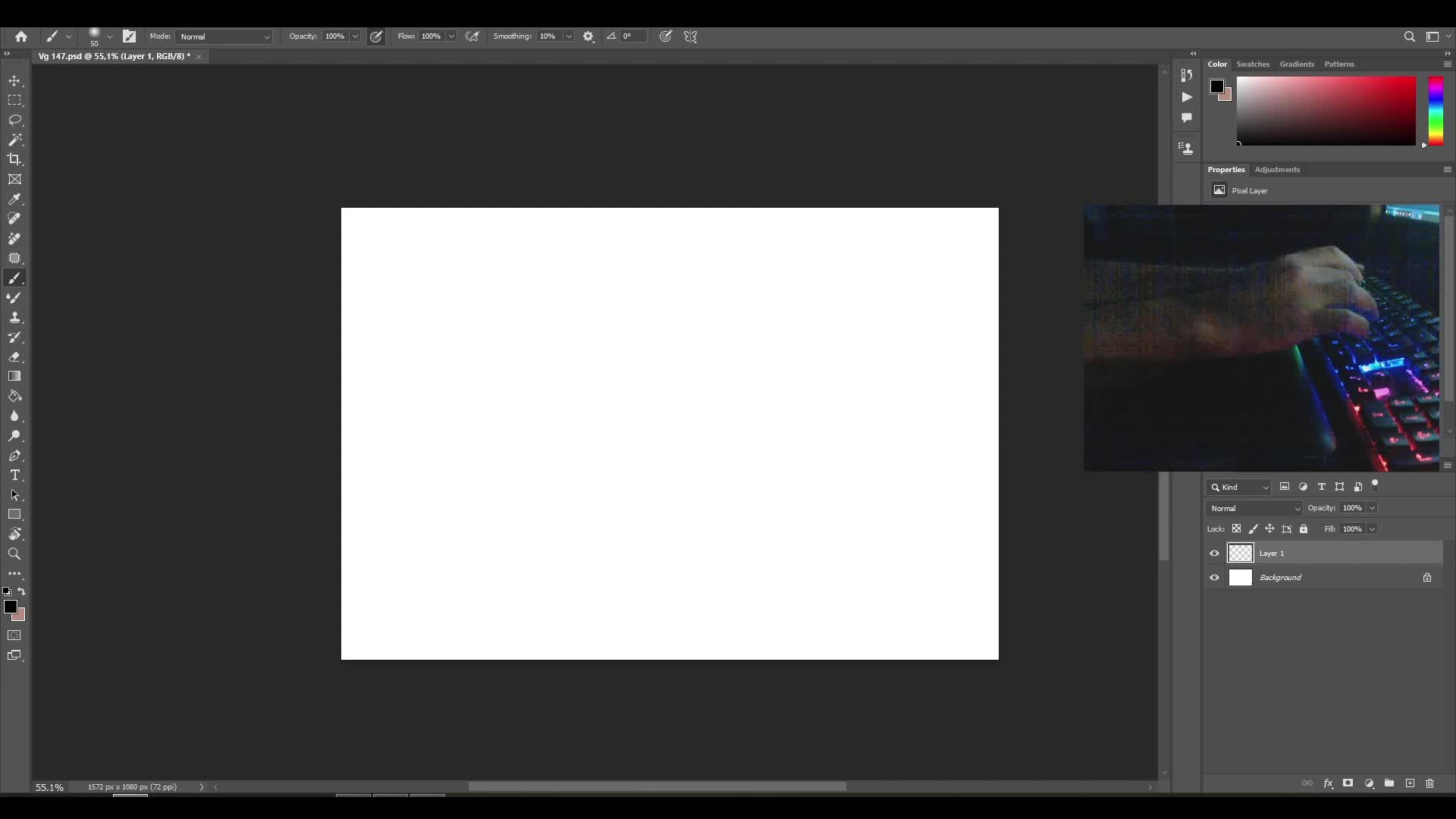Hide the Background layer visibility
The height and width of the screenshot is (819, 1456).
pos(1214,578)
